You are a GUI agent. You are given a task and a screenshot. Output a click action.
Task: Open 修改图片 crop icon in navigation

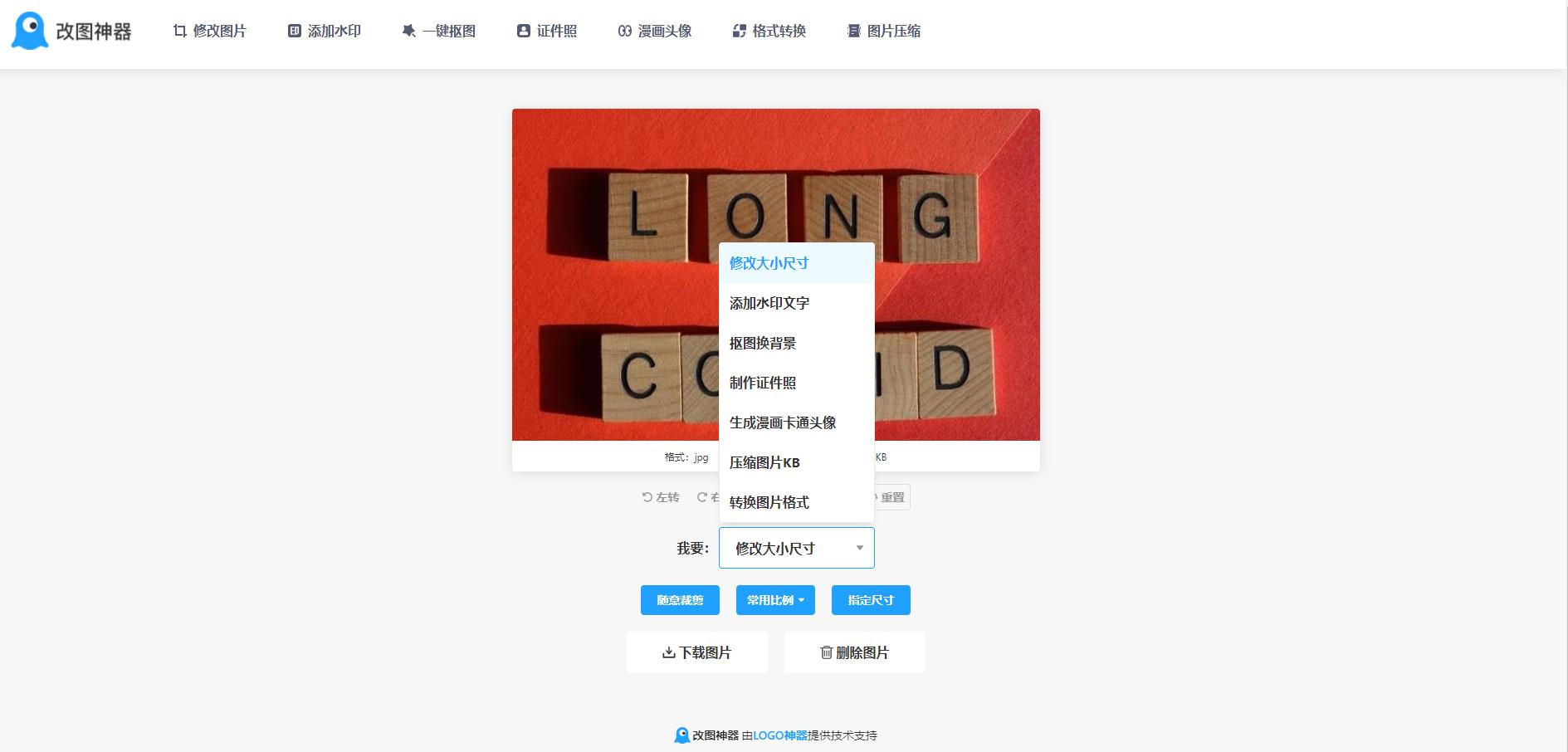(179, 31)
